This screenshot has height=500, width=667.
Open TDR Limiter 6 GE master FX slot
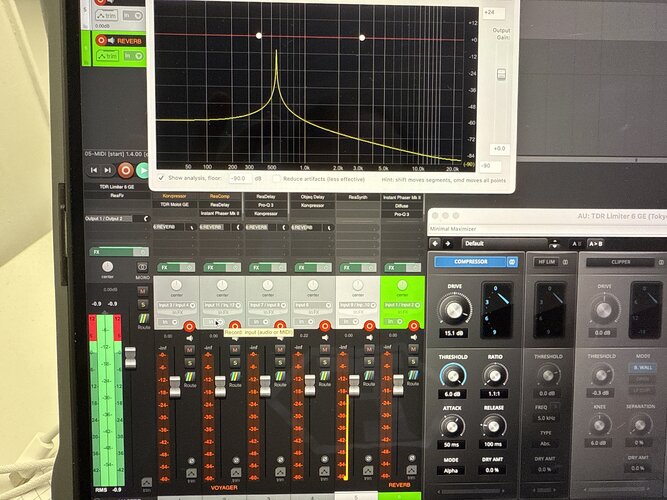pyautogui.click(x=117, y=187)
